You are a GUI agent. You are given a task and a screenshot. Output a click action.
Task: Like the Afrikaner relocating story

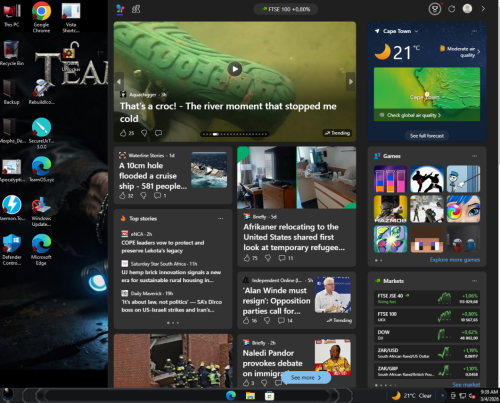pos(247,258)
